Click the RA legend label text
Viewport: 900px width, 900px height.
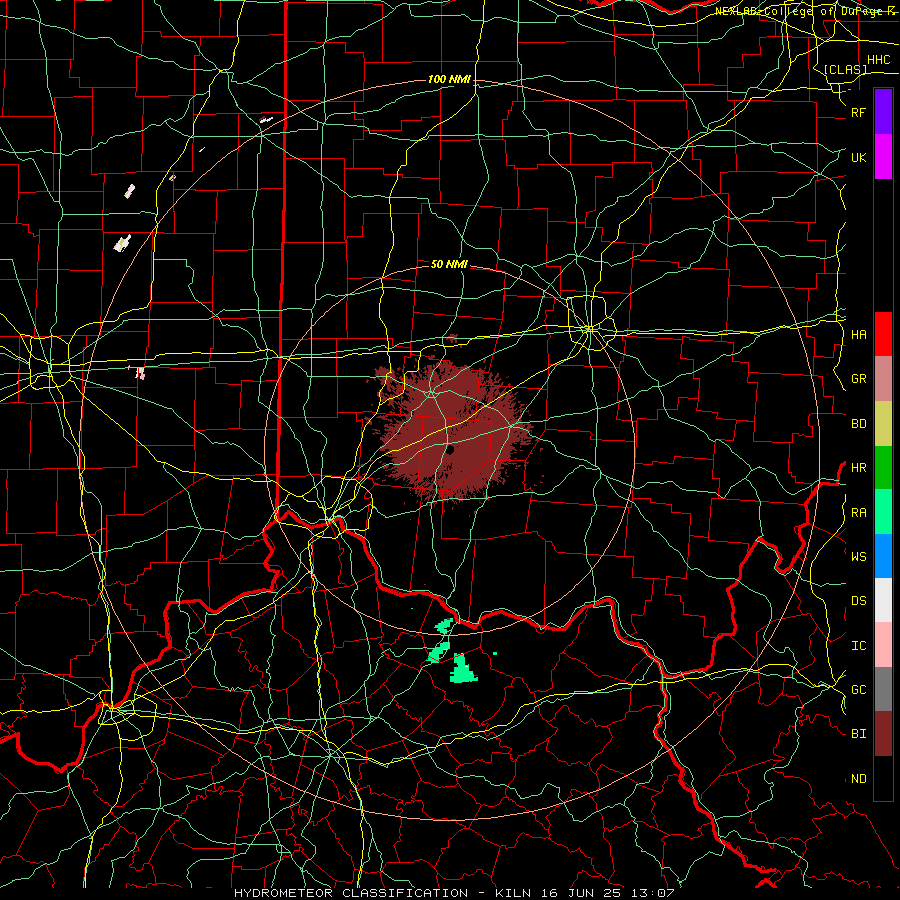(859, 512)
